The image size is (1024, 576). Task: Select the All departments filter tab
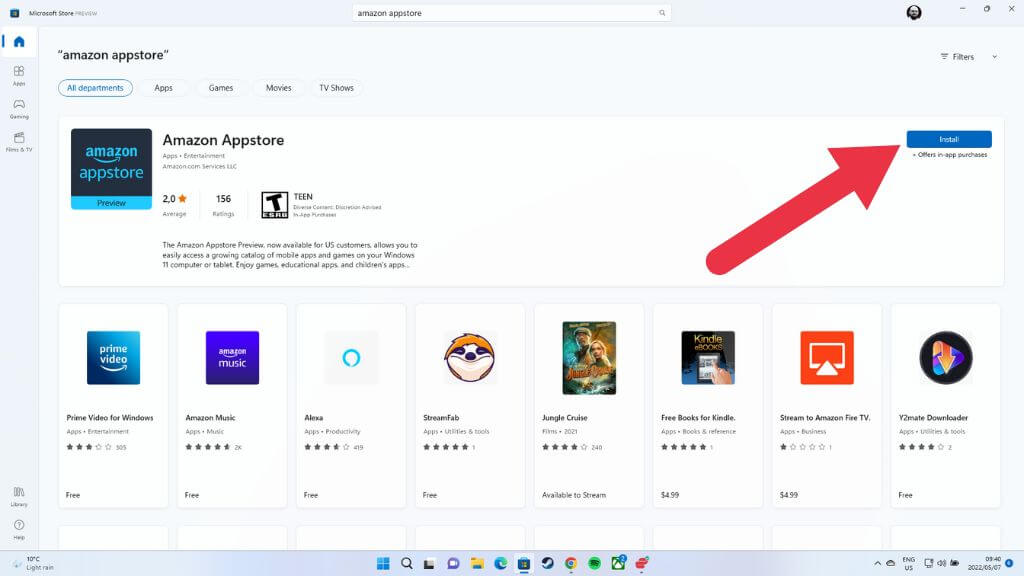click(95, 88)
